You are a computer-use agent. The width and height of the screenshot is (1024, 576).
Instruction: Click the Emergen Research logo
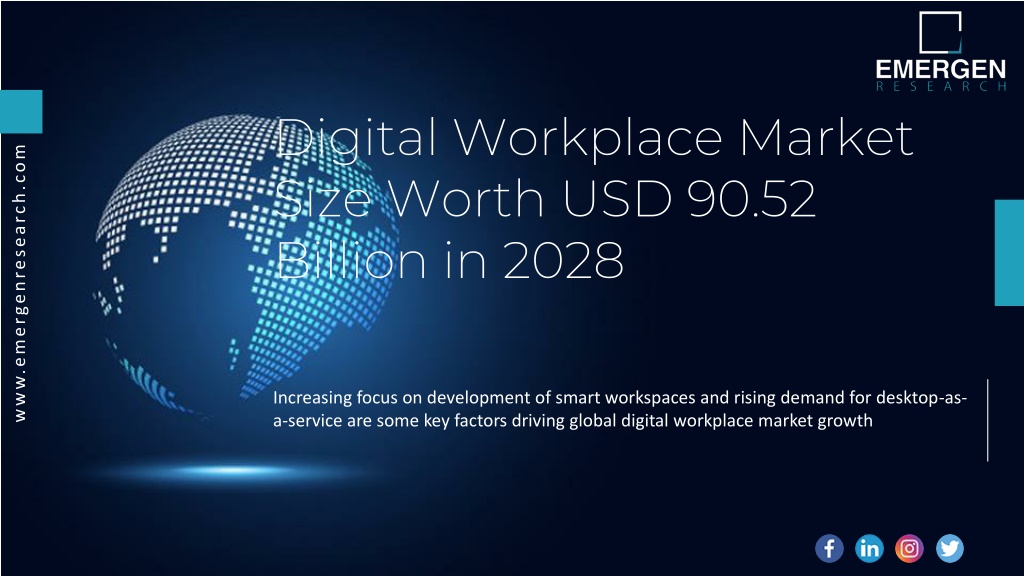pos(940,52)
